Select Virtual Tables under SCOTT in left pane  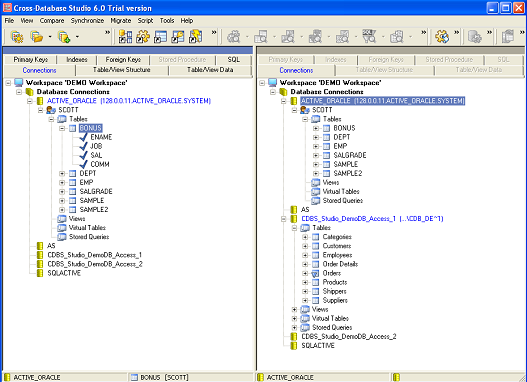point(87,228)
